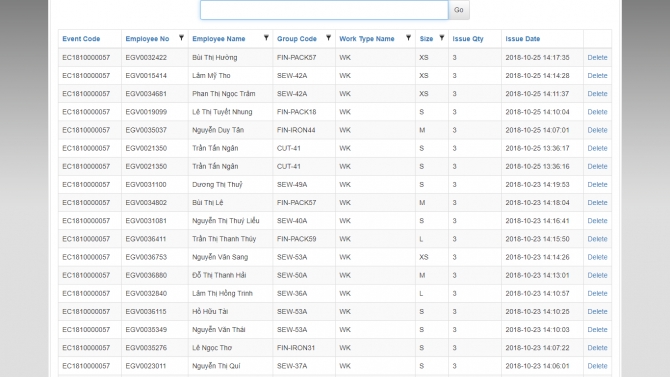Image resolution: width=670 pixels, height=377 pixels.
Task: Click group code FIN-IRON44
Action: 296,130
